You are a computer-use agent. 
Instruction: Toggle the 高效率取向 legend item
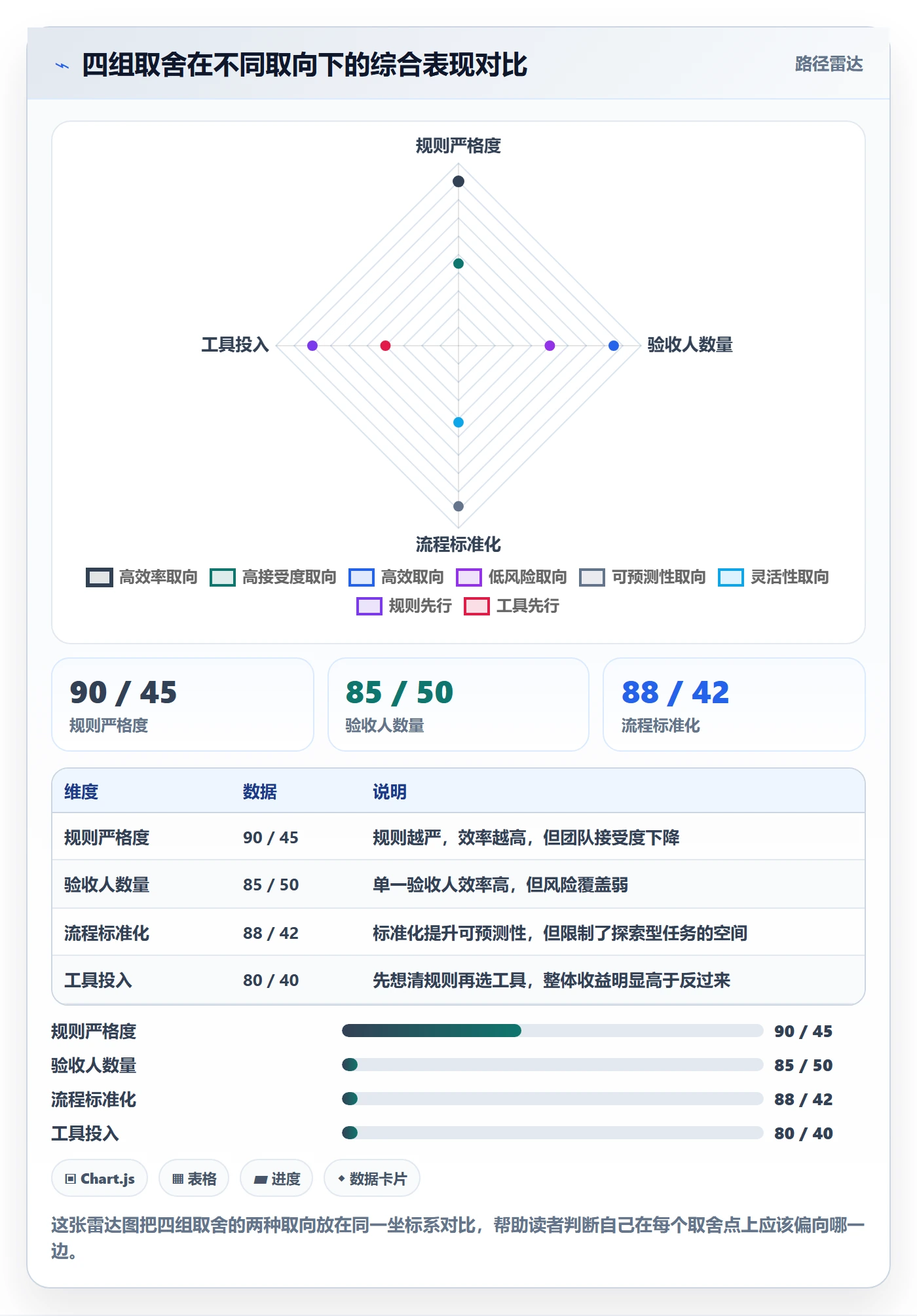(142, 577)
